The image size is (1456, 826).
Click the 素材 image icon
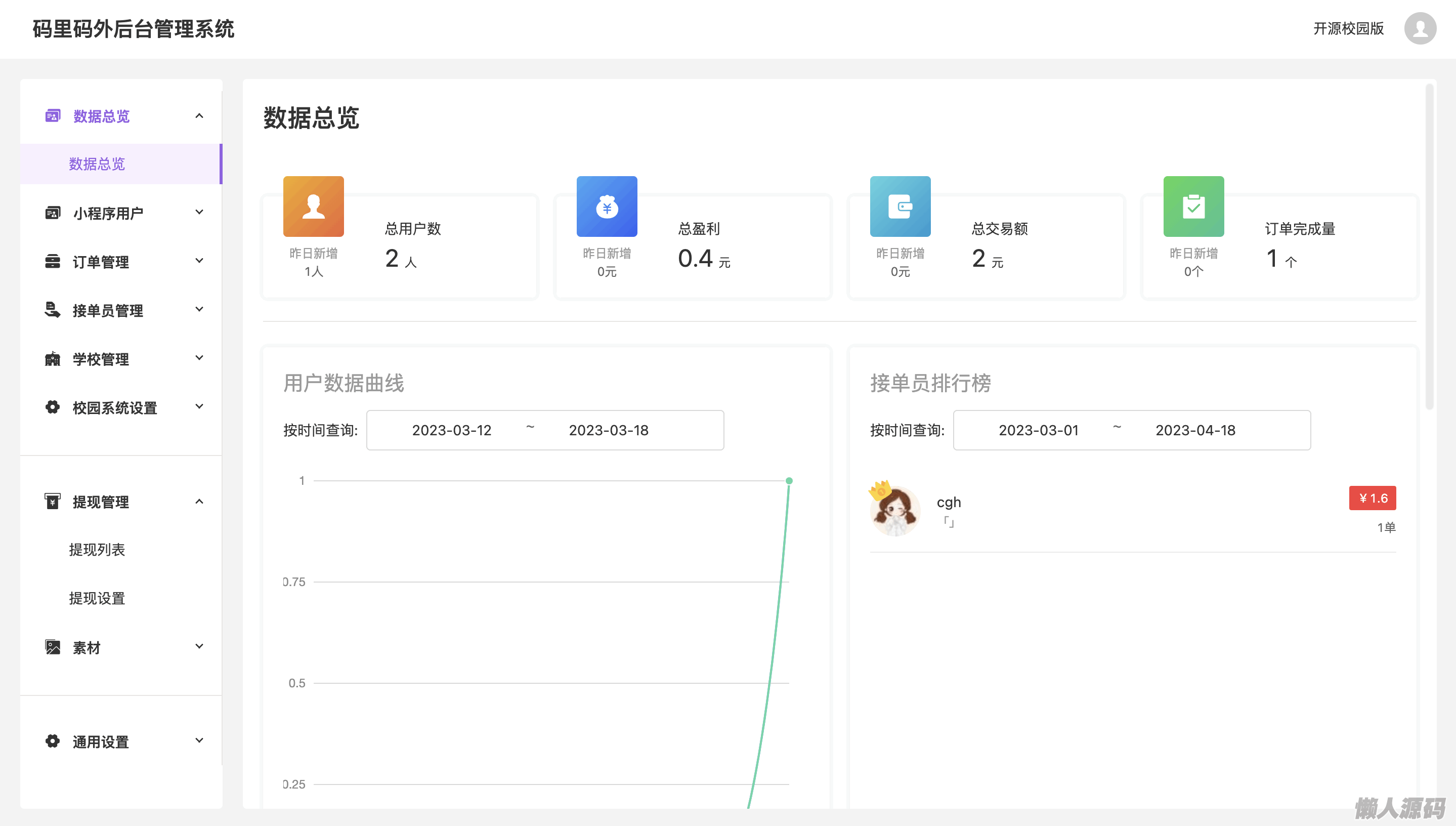(x=52, y=647)
